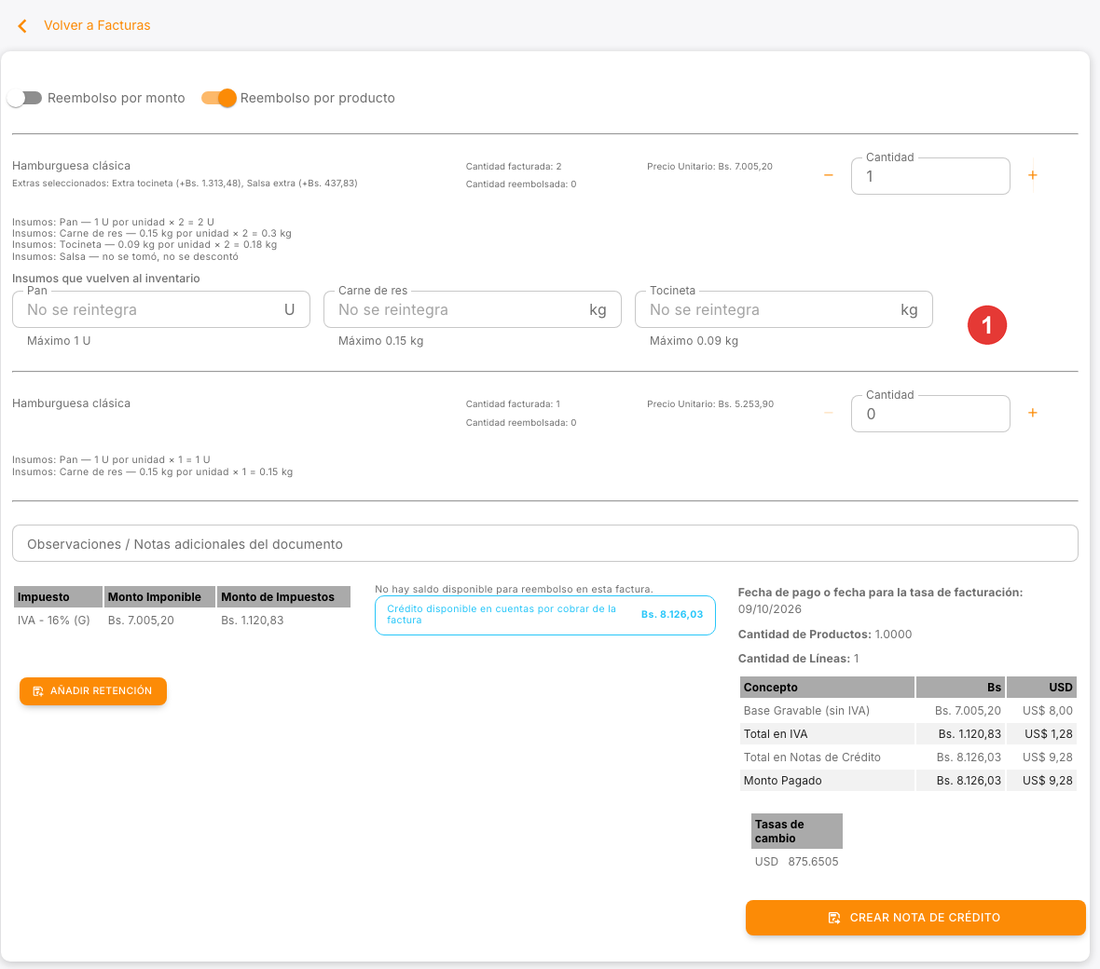
Task: Disable the Reembolso por producto toggle
Action: [x=218, y=98]
